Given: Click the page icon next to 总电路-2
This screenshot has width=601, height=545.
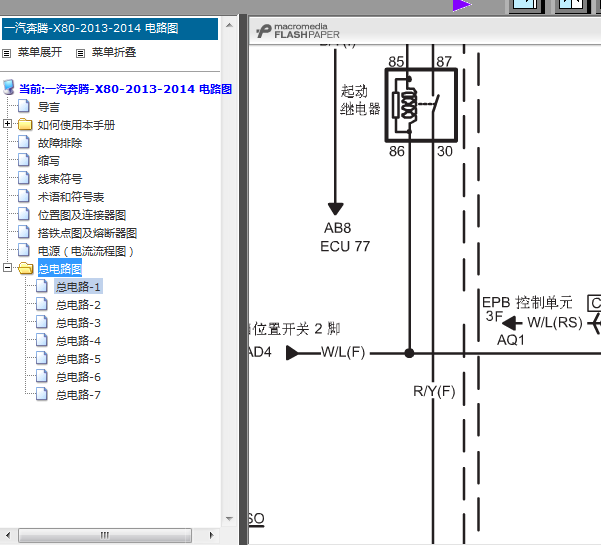Looking at the screenshot, I should click(x=42, y=304).
